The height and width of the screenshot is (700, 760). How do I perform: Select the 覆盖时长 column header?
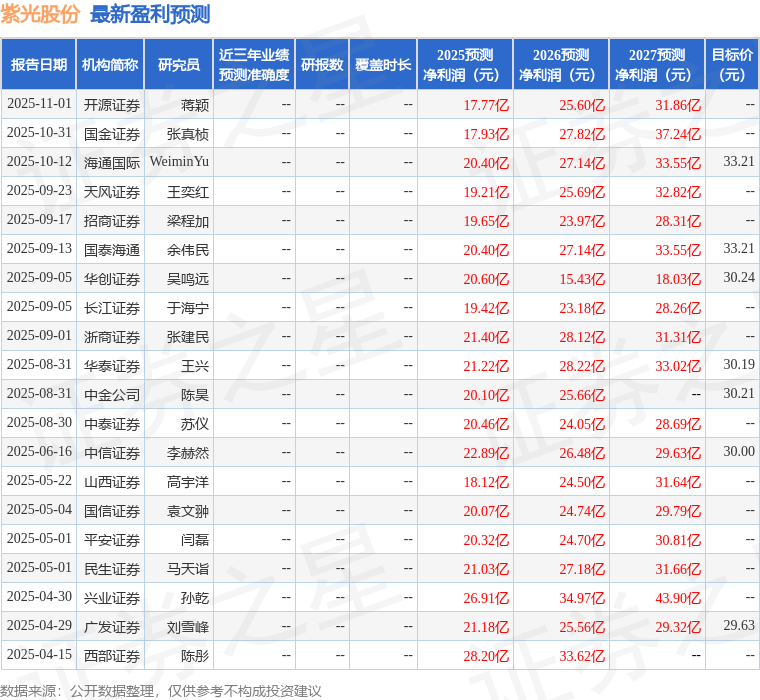coord(383,65)
